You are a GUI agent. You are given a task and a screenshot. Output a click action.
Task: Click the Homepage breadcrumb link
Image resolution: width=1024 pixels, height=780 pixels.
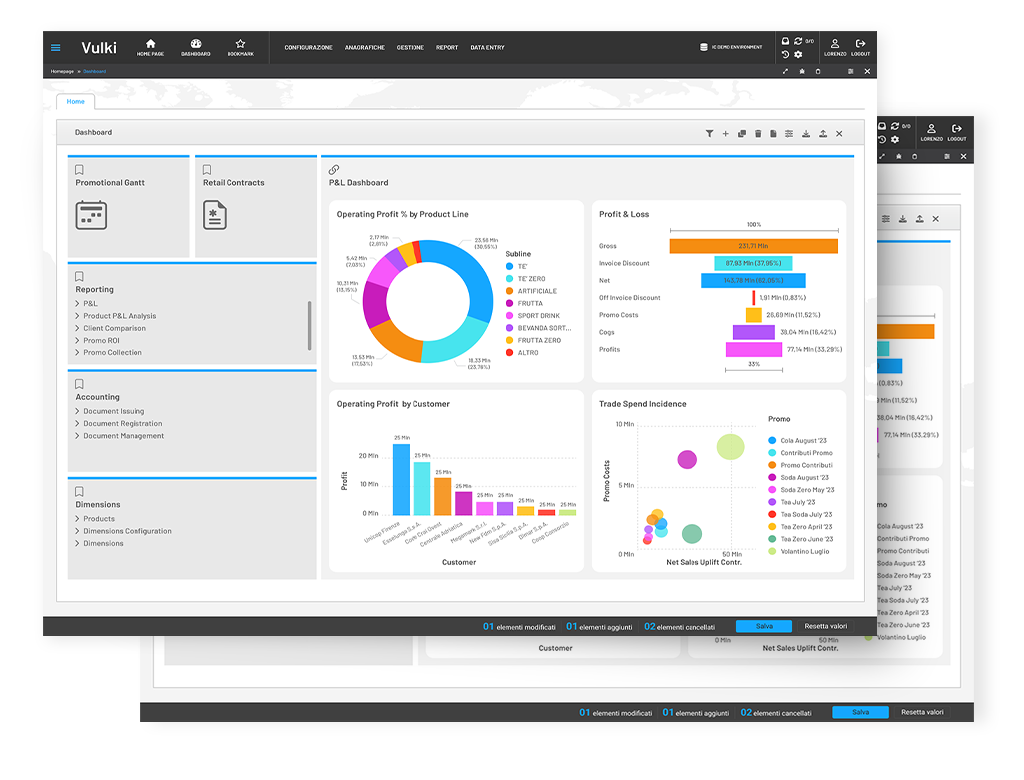[63, 72]
